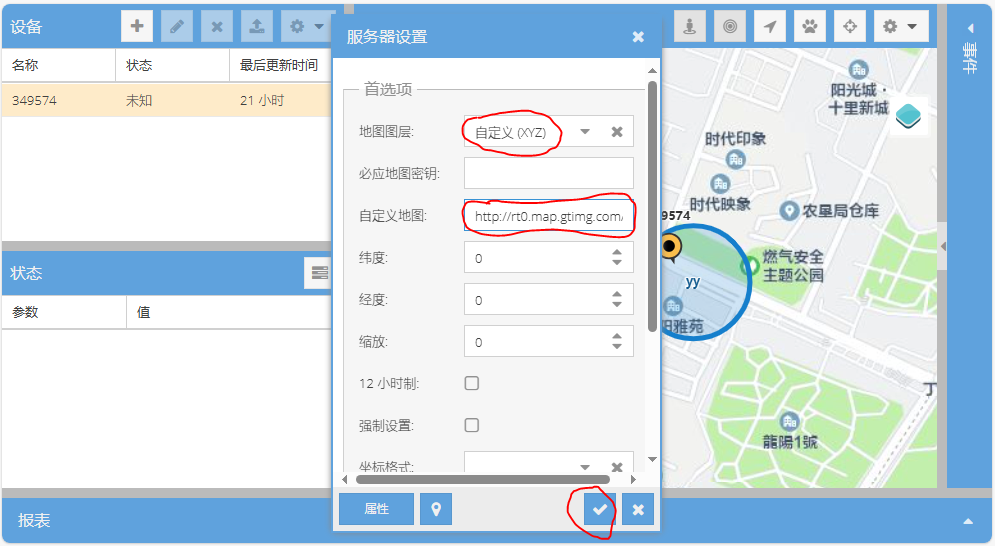Viewport: 995px width, 546px height.
Task: Toggle the street view person icon on map toolbar
Action: [690, 27]
